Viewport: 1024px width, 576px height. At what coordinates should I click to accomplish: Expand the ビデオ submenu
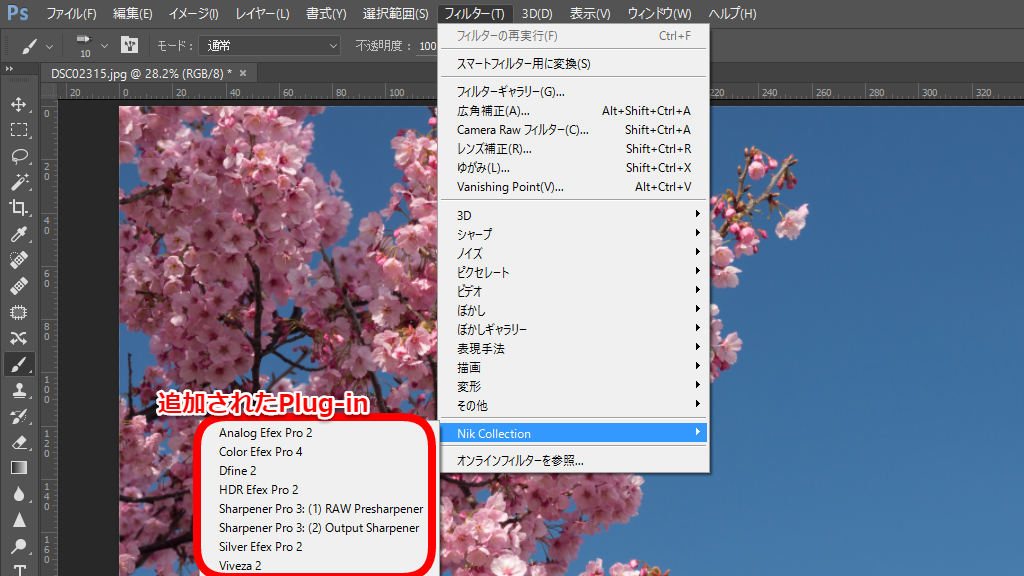(x=573, y=291)
